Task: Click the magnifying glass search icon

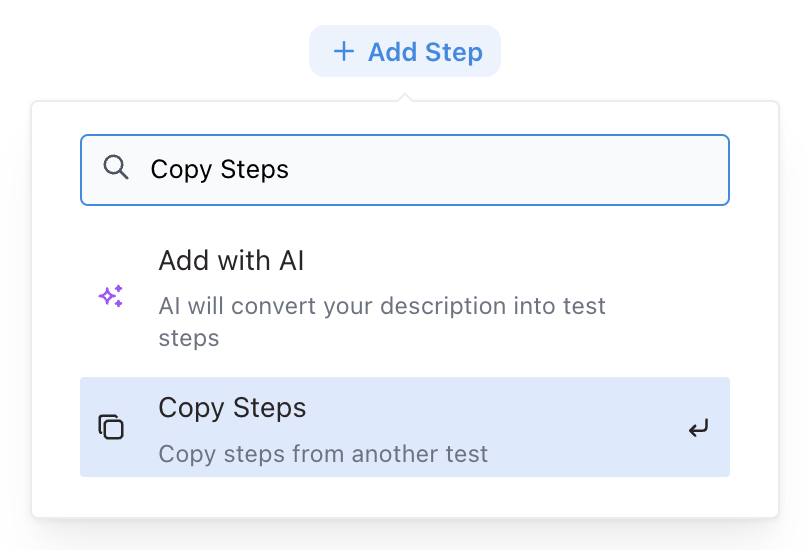Action: [116, 168]
